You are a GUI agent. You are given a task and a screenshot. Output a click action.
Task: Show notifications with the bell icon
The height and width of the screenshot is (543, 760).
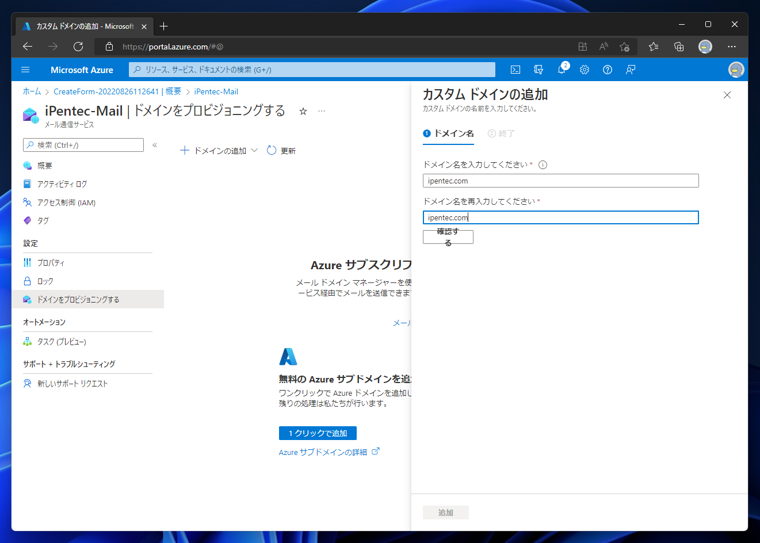(x=562, y=69)
